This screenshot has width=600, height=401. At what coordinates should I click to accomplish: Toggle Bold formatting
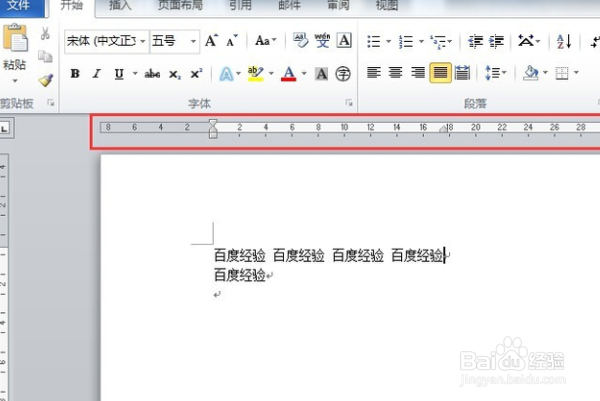(75, 73)
